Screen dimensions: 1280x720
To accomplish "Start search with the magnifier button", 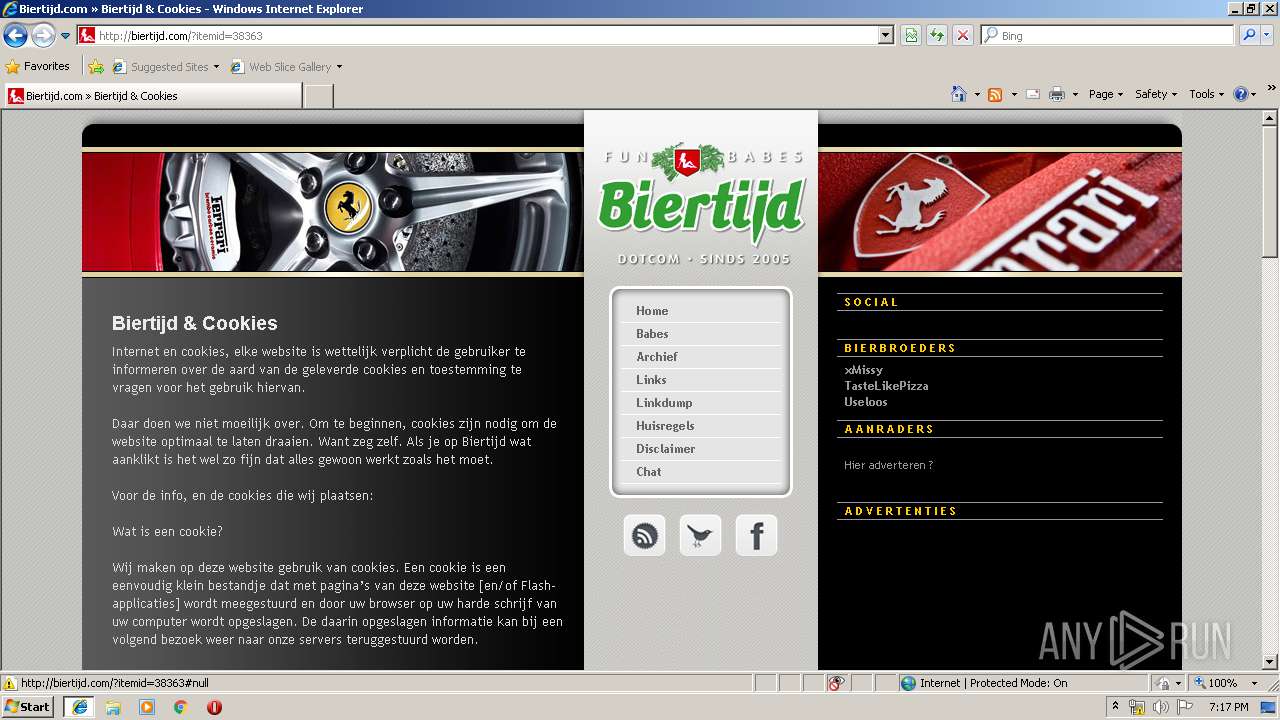I will pos(1249,35).
